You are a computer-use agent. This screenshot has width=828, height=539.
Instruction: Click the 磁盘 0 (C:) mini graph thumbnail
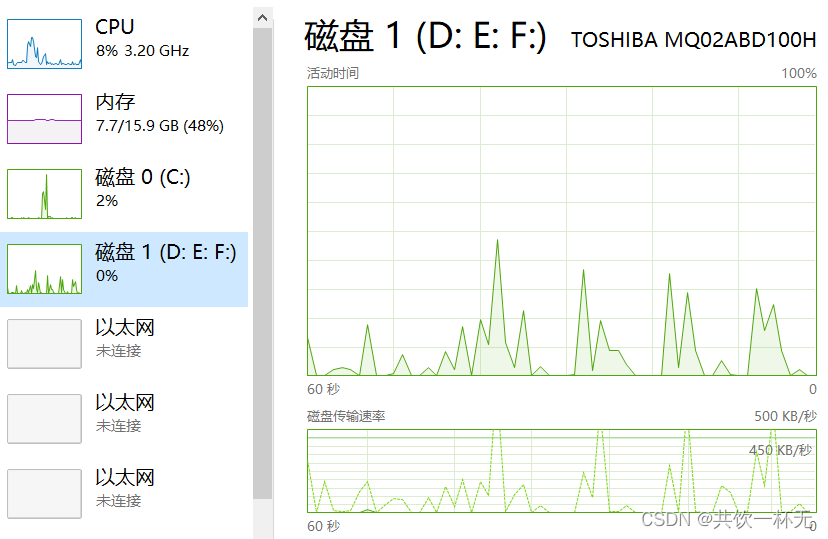tap(44, 194)
